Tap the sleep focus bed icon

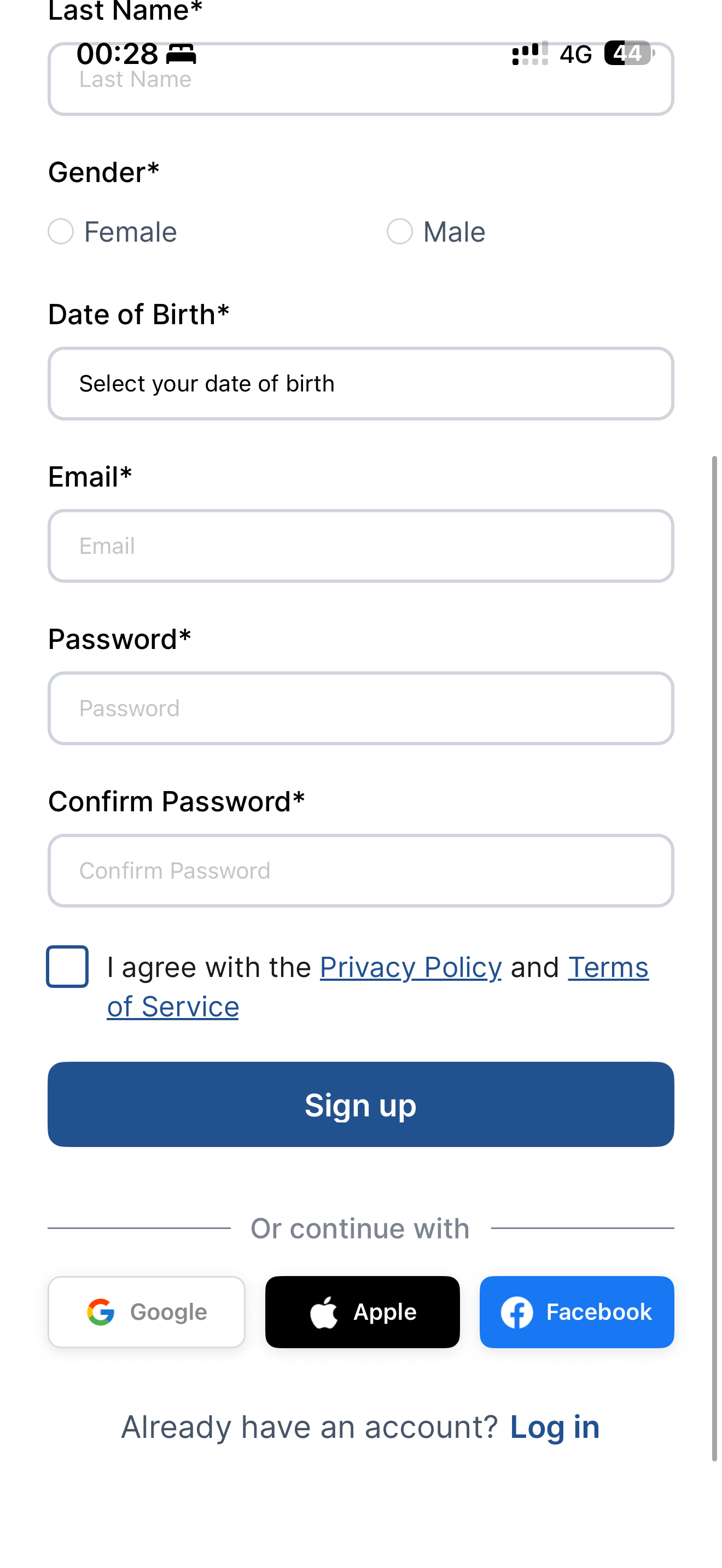coord(182,54)
